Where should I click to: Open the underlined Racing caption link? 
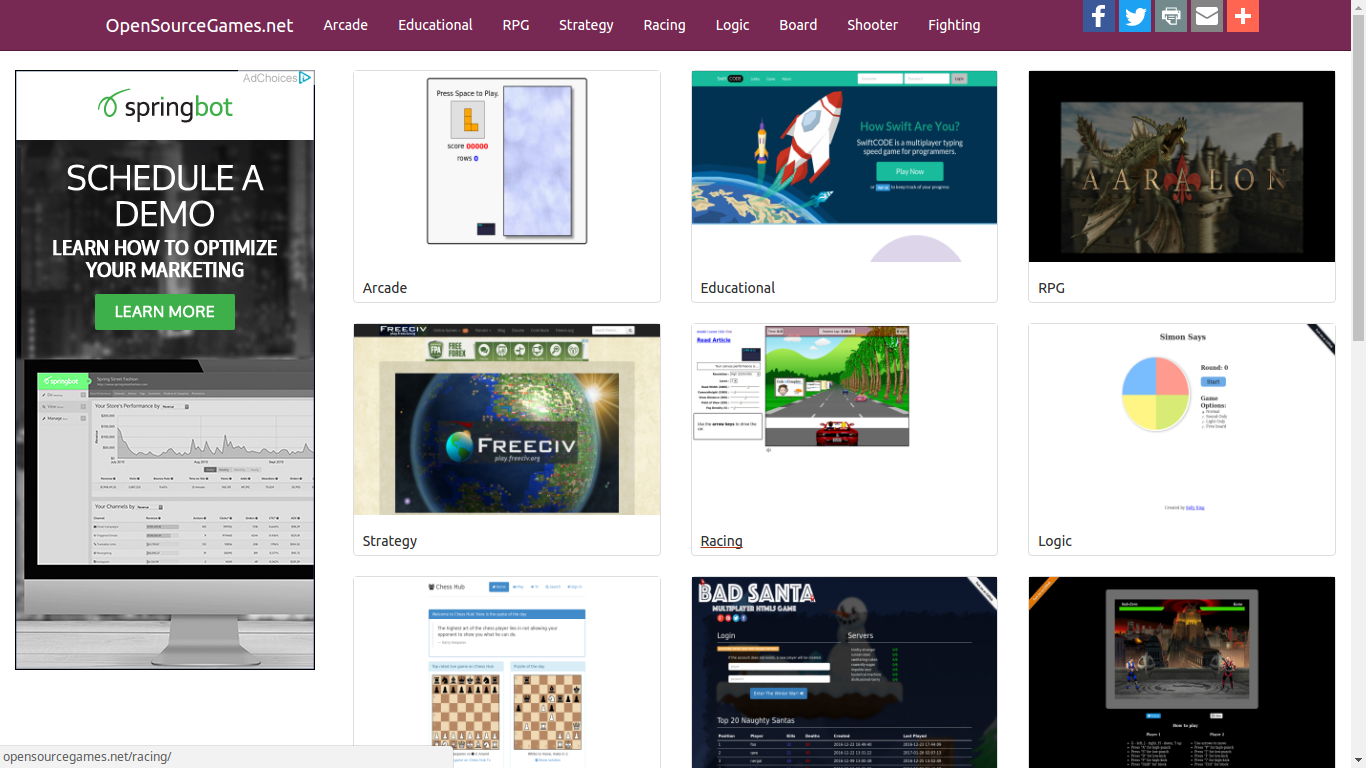pyautogui.click(x=722, y=541)
